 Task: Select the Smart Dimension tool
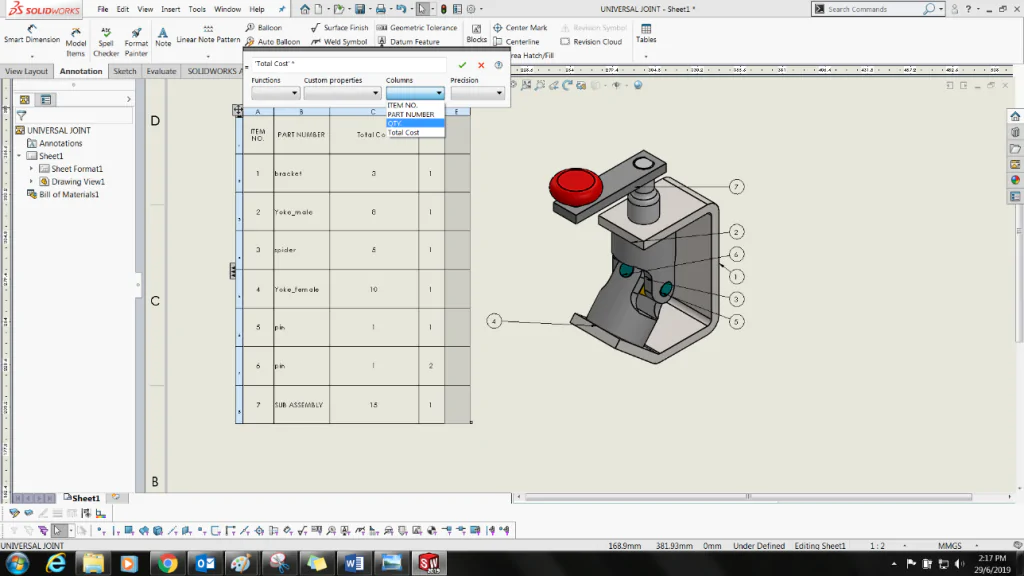[31, 35]
